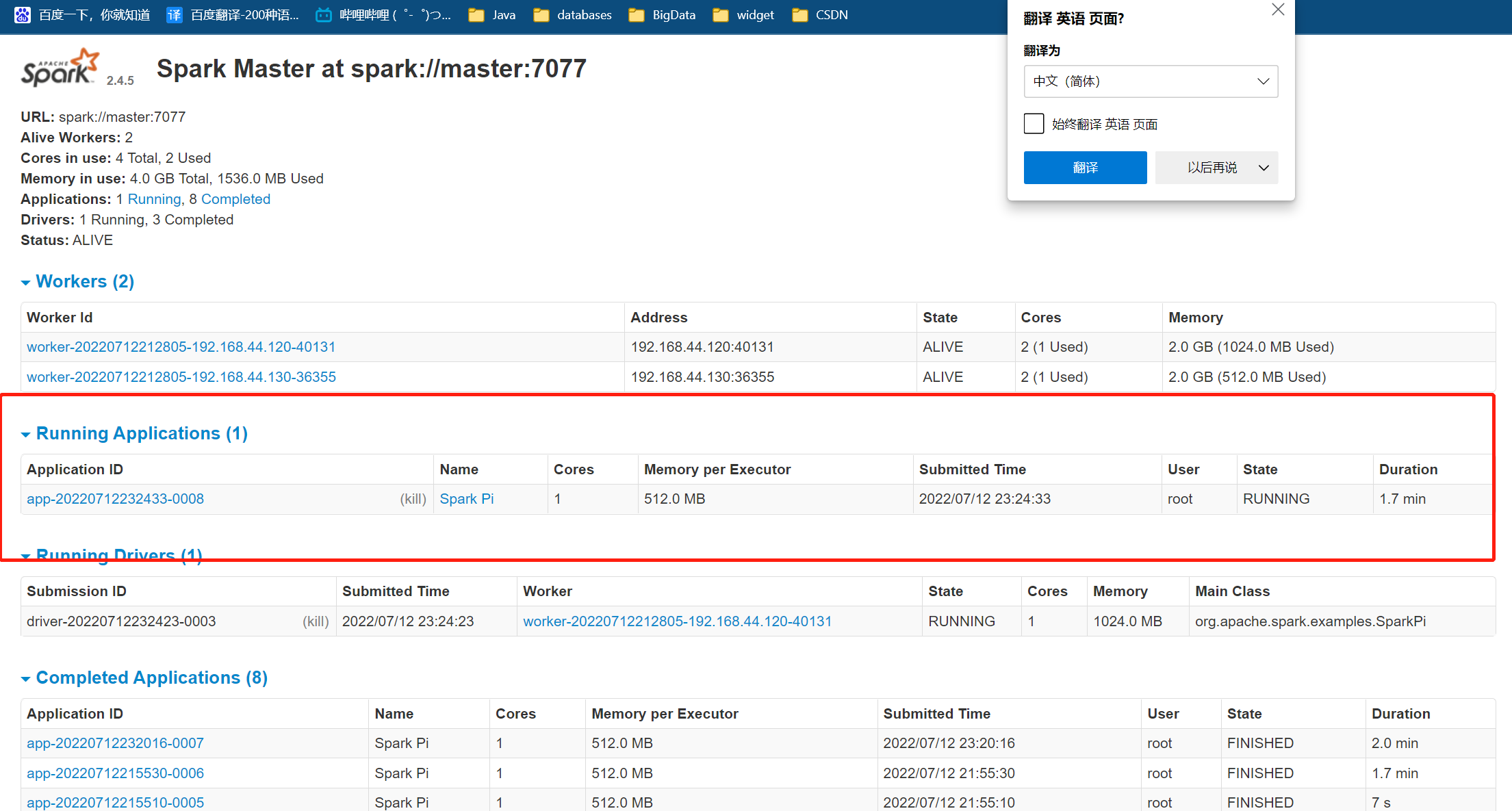Open the Baidu Translate bookmark icon

pyautogui.click(x=175, y=15)
